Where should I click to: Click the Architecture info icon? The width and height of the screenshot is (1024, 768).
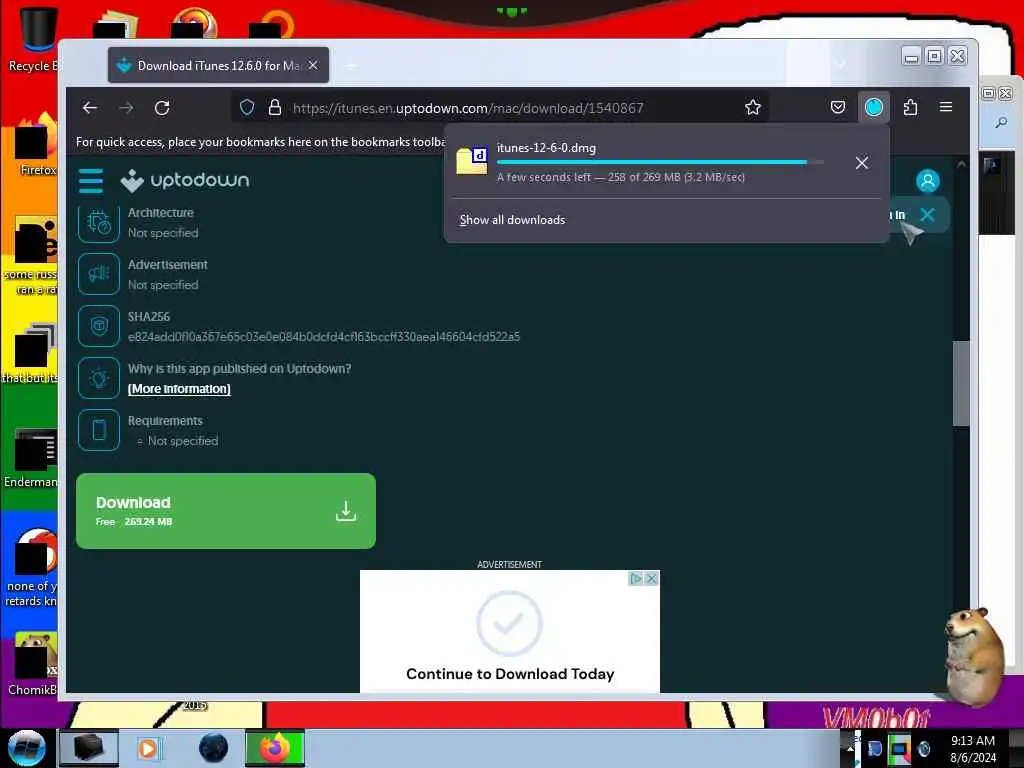99,223
